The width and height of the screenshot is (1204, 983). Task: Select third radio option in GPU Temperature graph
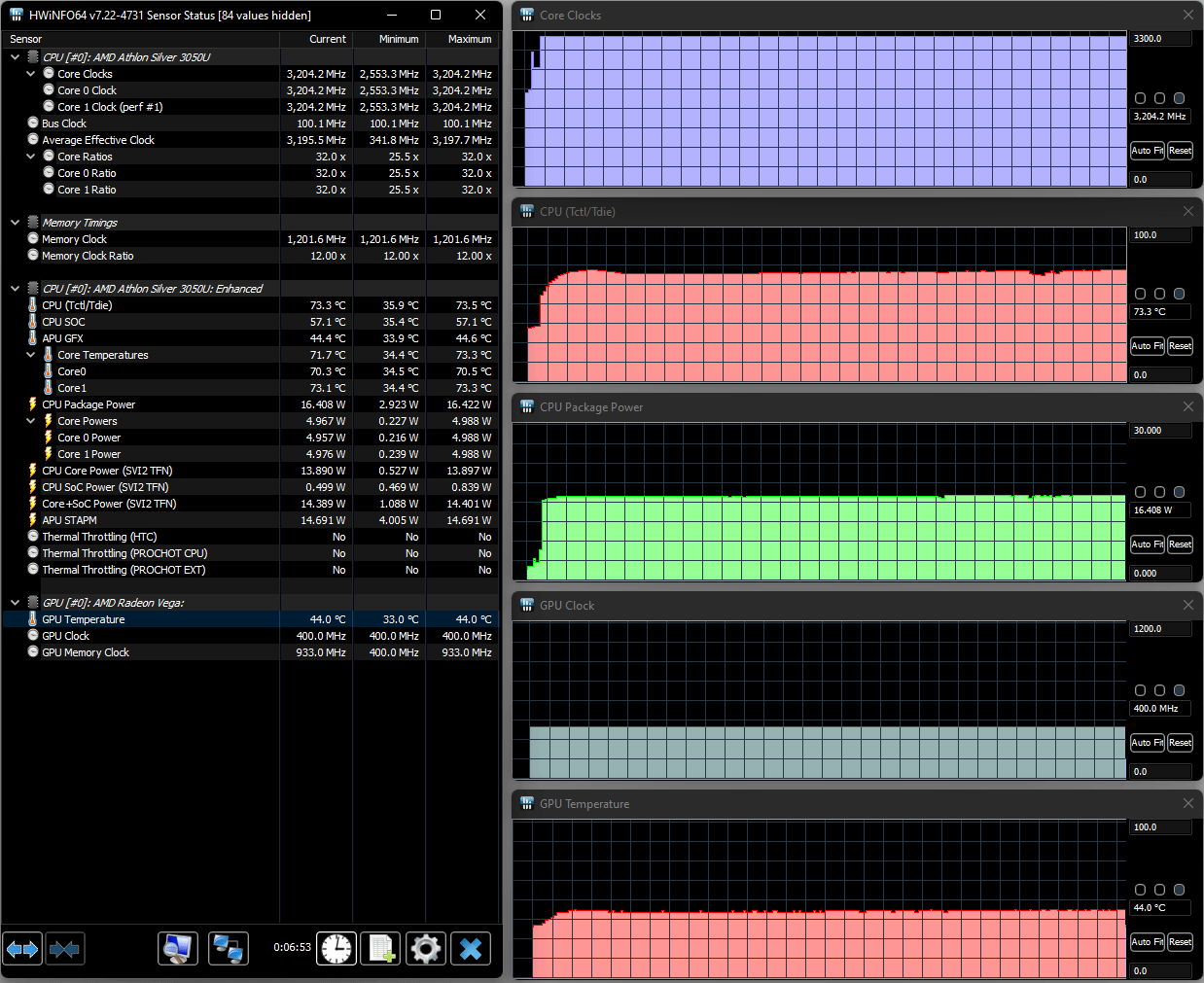pyautogui.click(x=1179, y=890)
